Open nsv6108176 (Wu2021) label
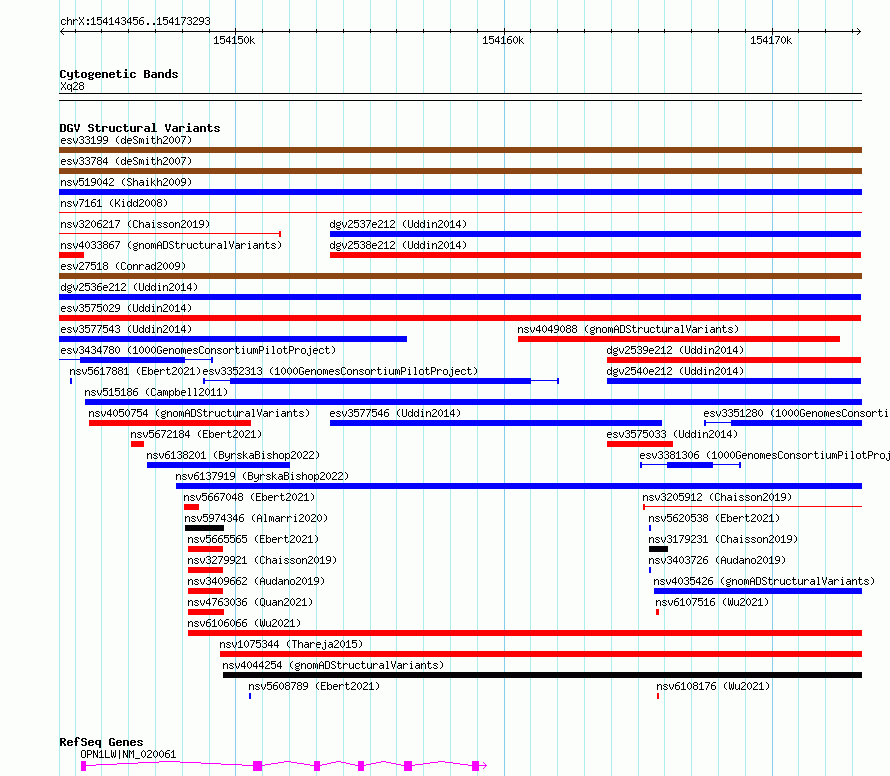 tap(713, 686)
